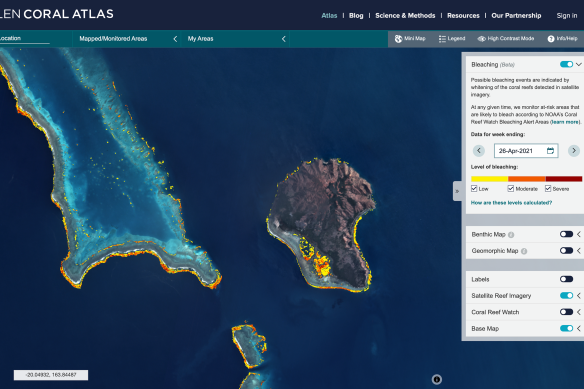Click the Benthic Map info icon
This screenshot has height=389, width=584.
(511, 235)
